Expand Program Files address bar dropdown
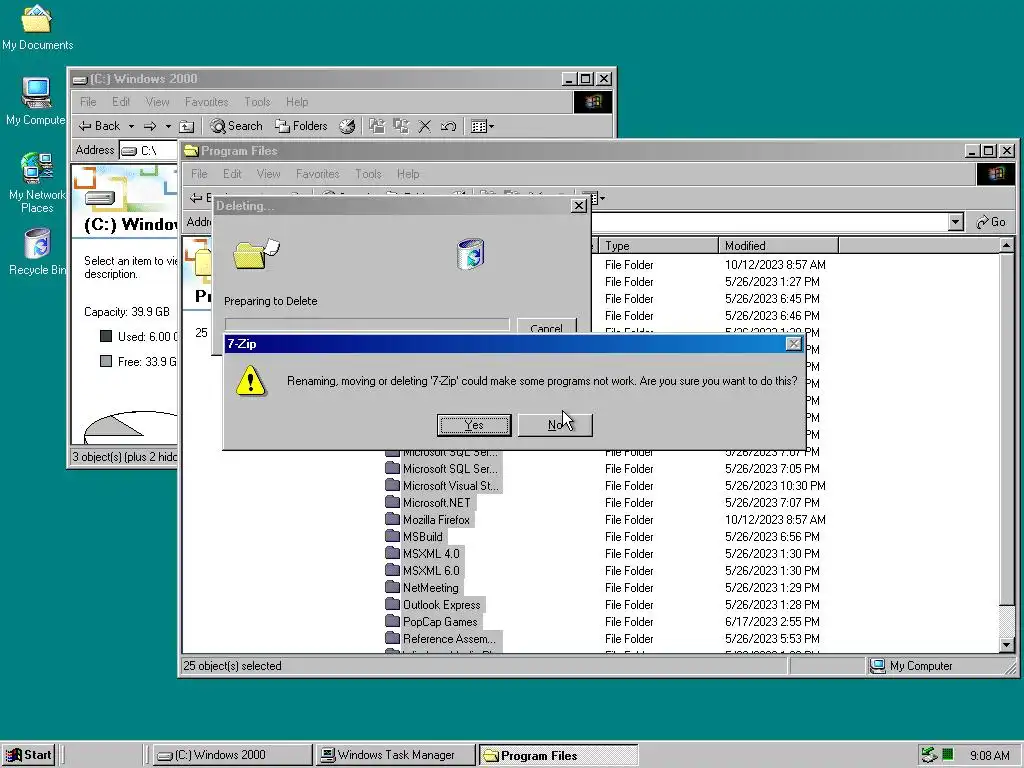Viewport: 1024px width, 768px height. pyautogui.click(x=955, y=222)
